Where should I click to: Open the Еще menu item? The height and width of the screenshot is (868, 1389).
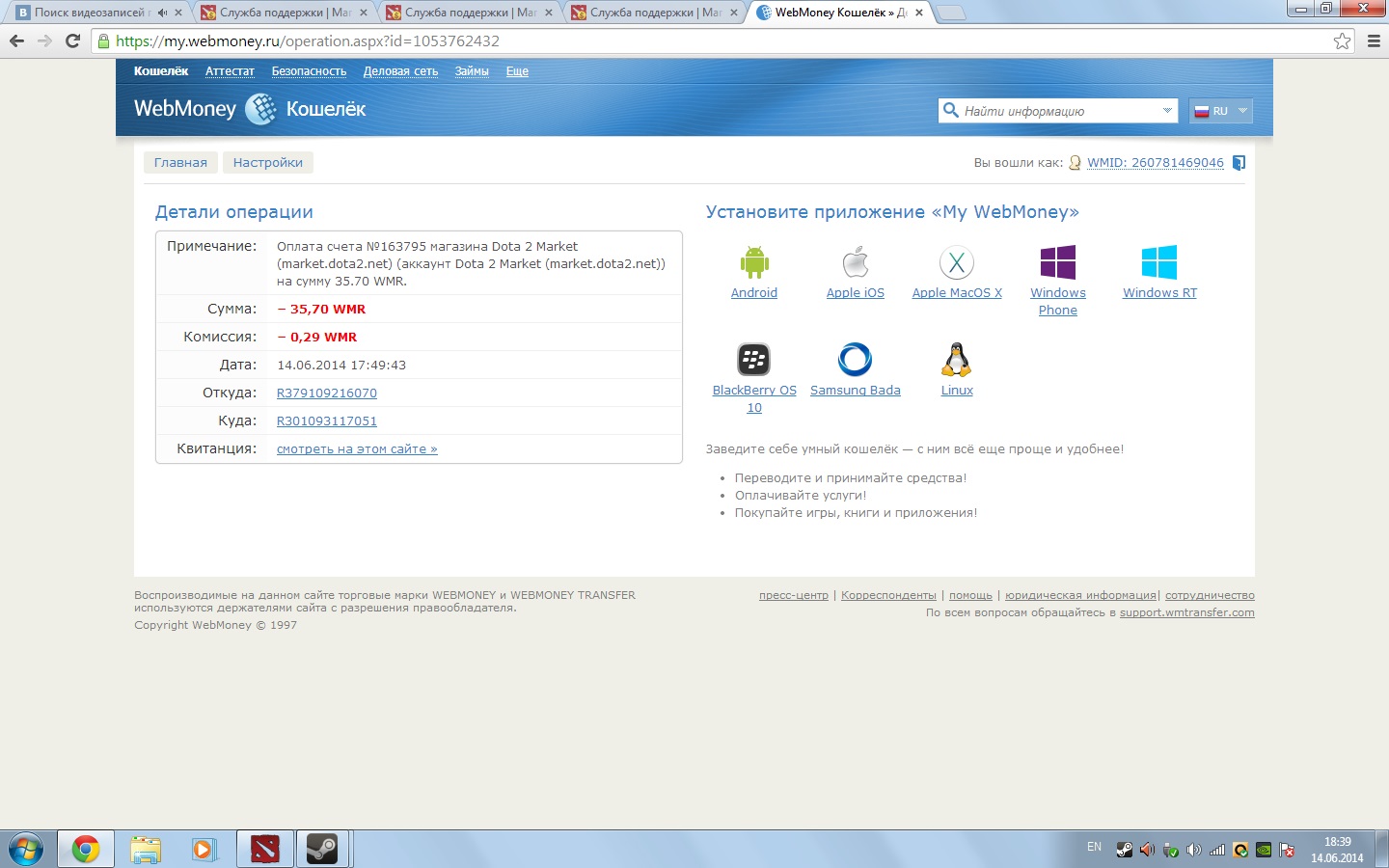click(x=517, y=71)
